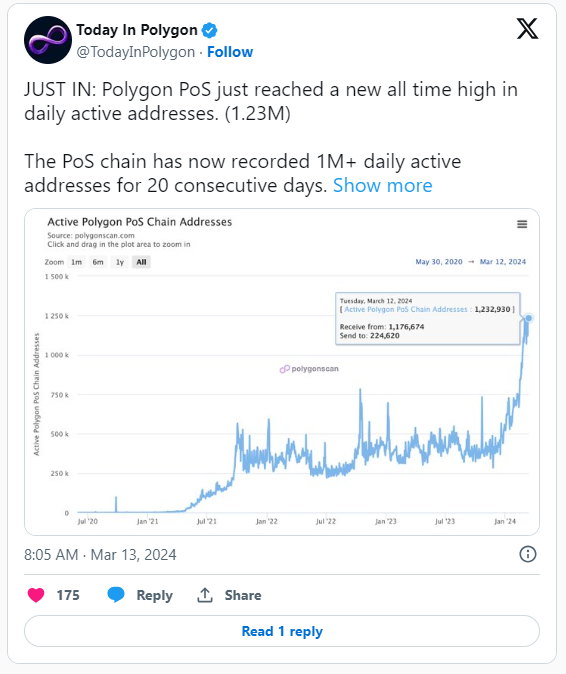The height and width of the screenshot is (674, 566).
Task: Open the chart hamburger menu
Action: pyautogui.click(x=522, y=224)
